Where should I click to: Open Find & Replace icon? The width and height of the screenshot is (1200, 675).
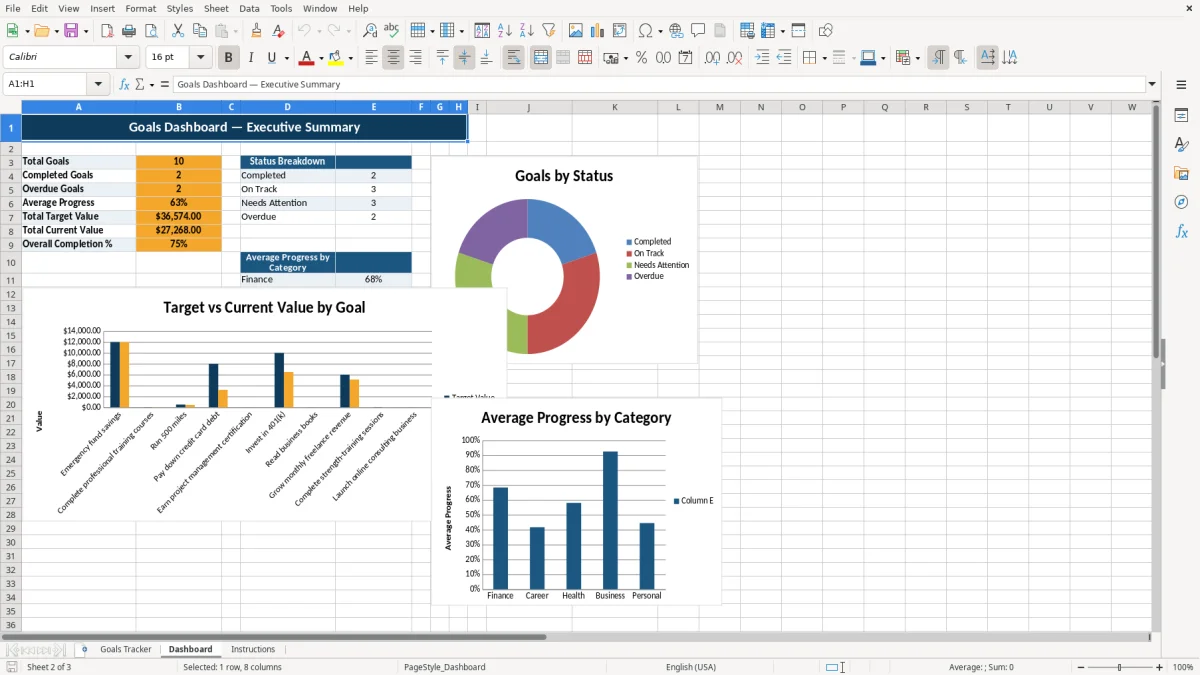pyautogui.click(x=370, y=31)
